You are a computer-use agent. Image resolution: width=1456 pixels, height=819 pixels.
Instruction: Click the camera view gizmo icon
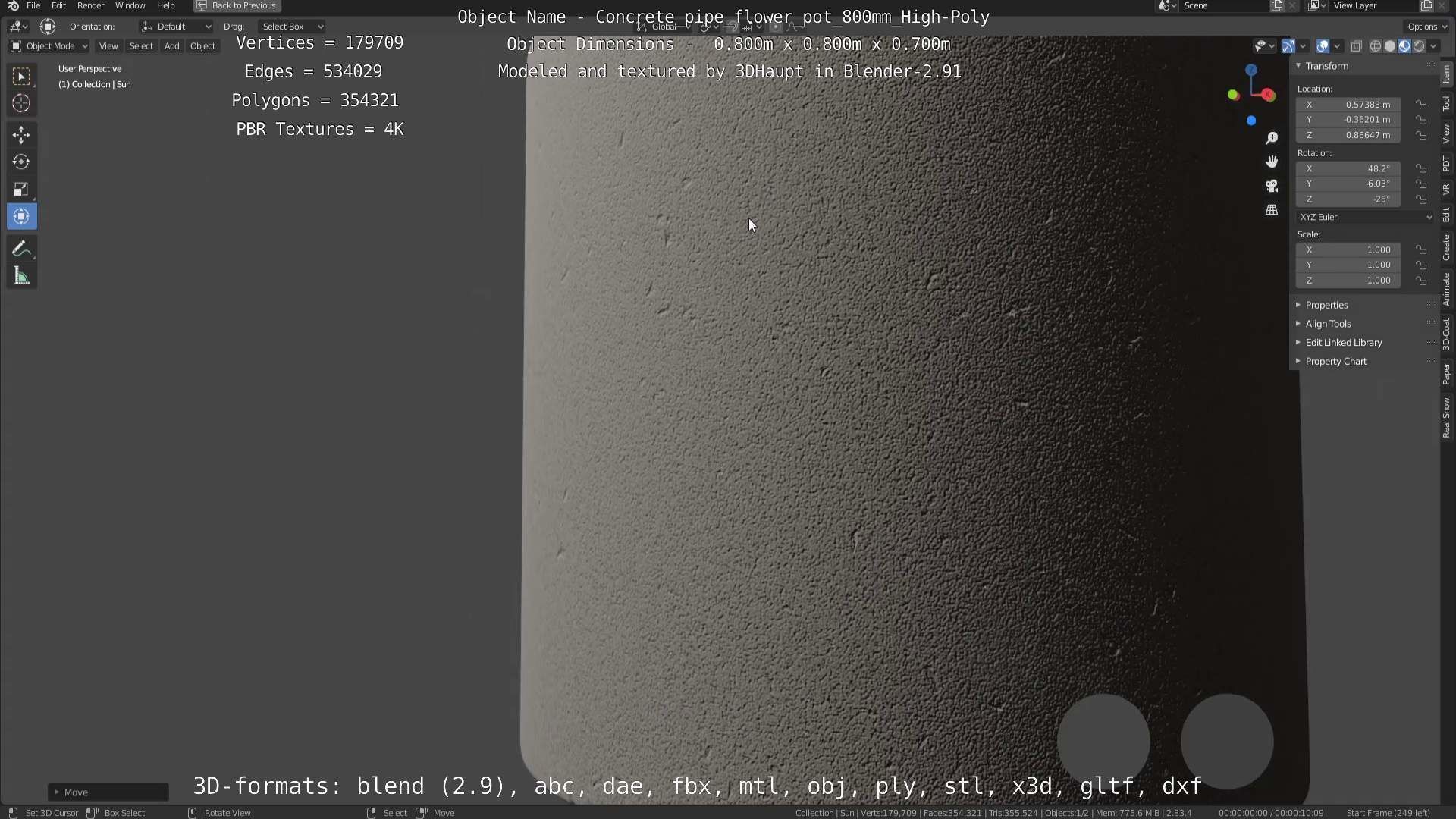1272,186
